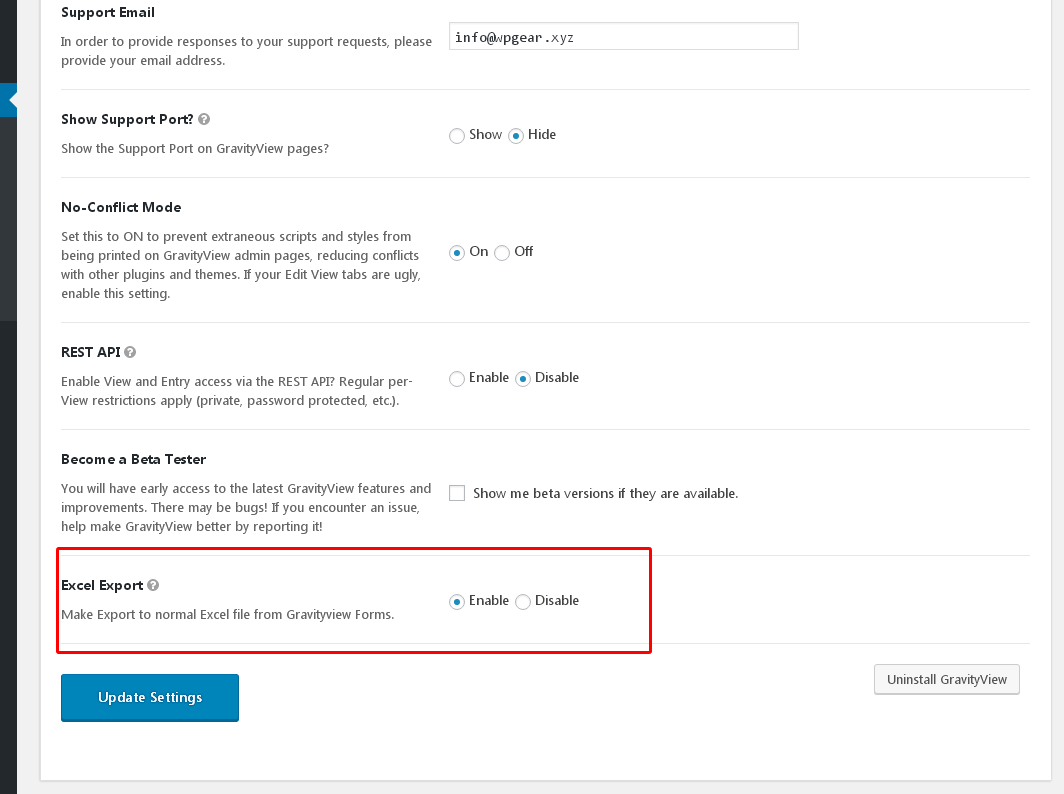Click the Show label for Support Port
Image resolution: width=1064 pixels, height=794 pixels.
pyautogui.click(x=485, y=134)
